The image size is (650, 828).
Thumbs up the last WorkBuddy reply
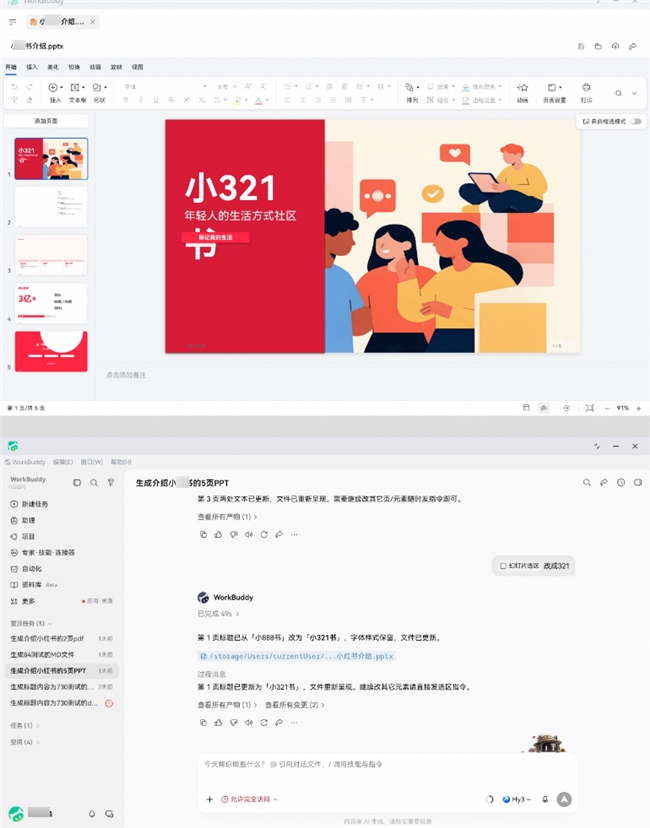(x=218, y=722)
